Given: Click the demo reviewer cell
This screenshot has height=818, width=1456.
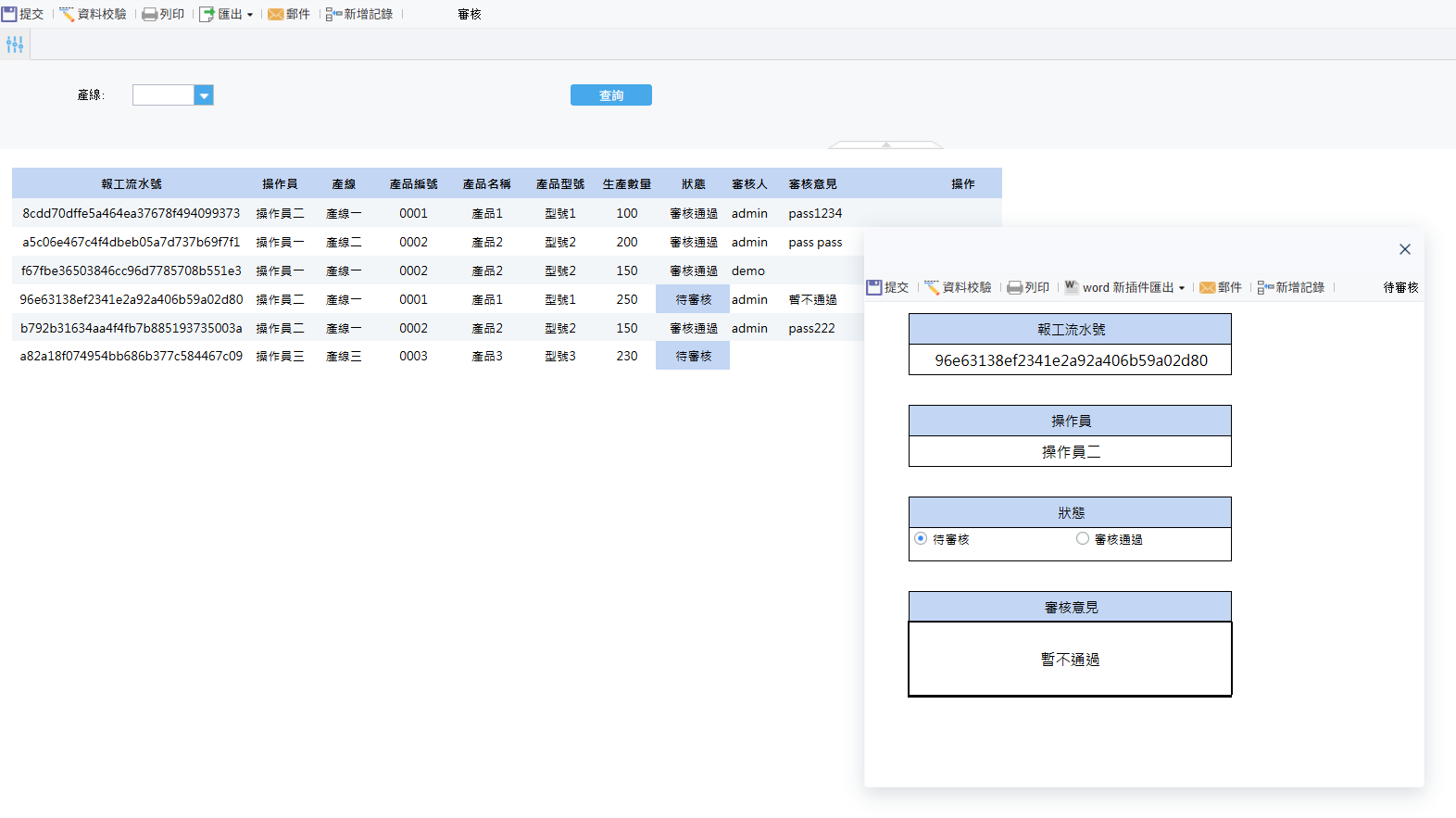Looking at the screenshot, I should [748, 271].
